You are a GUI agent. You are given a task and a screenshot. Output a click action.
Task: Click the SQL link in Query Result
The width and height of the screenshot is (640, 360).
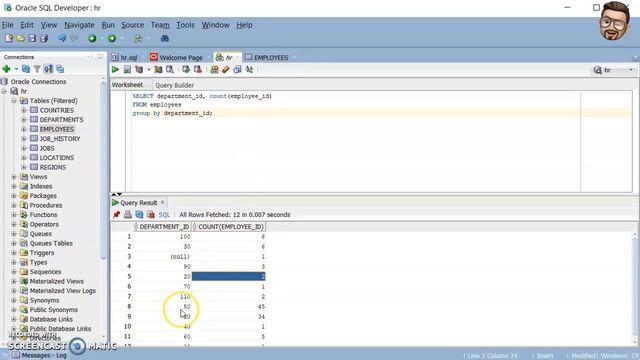[164, 215]
